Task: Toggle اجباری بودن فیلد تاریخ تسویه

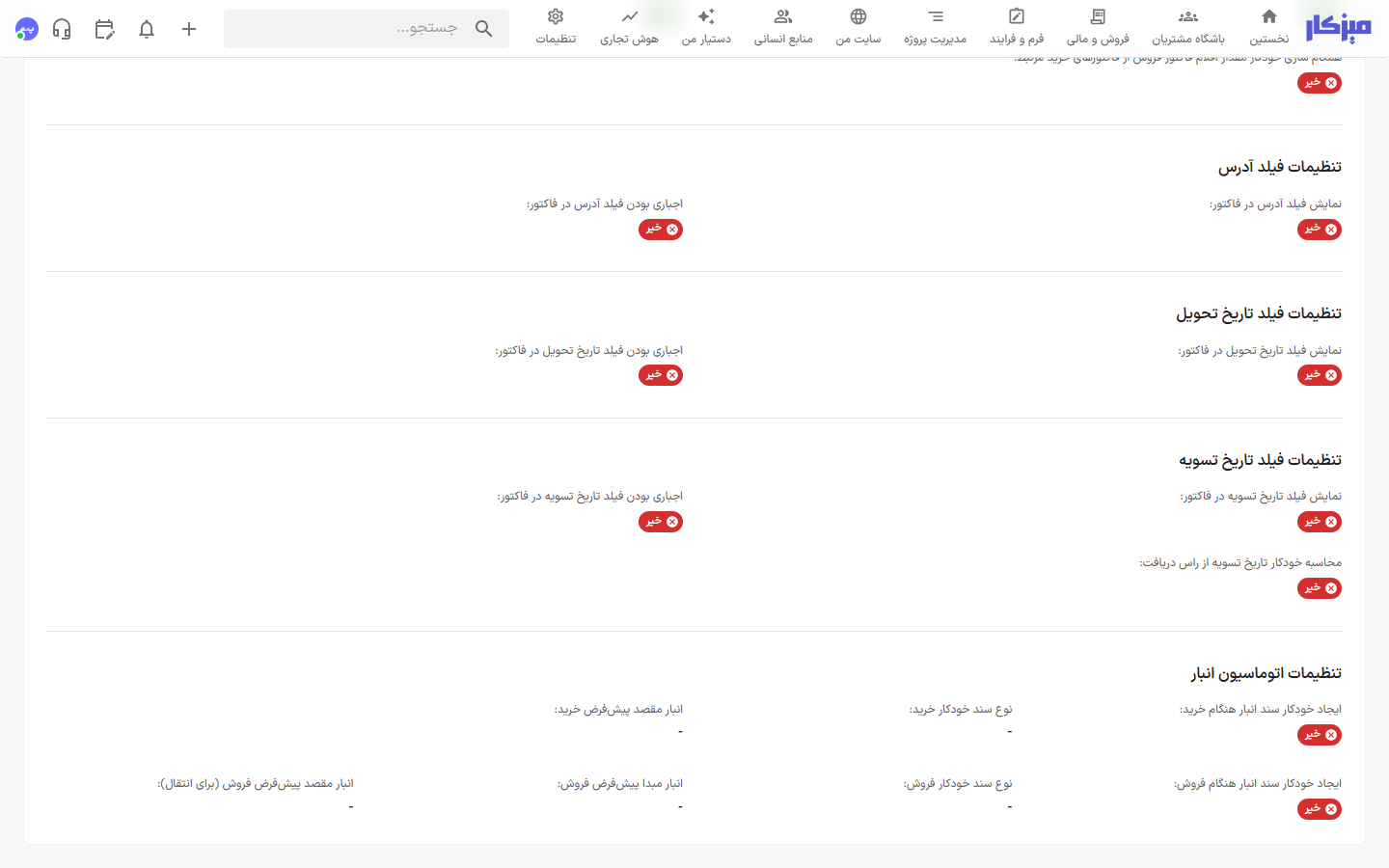Action: point(661,522)
